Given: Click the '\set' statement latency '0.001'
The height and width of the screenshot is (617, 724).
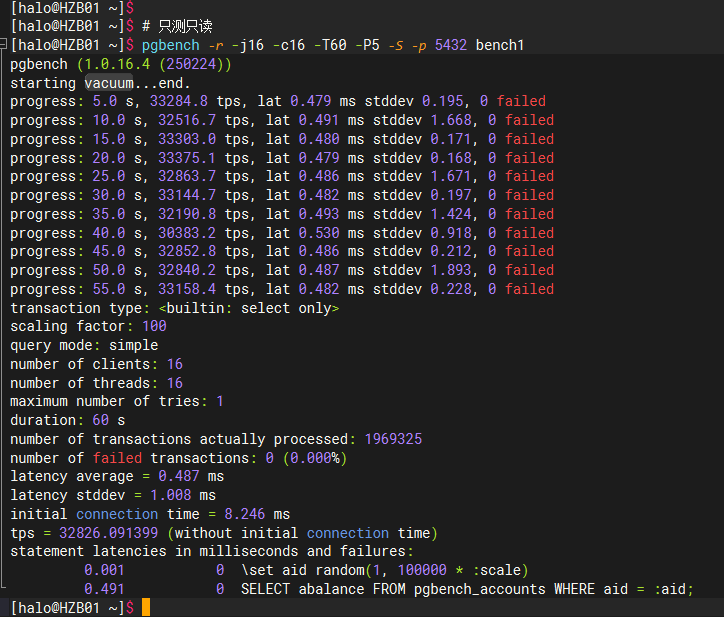Looking at the screenshot, I should [104, 570].
